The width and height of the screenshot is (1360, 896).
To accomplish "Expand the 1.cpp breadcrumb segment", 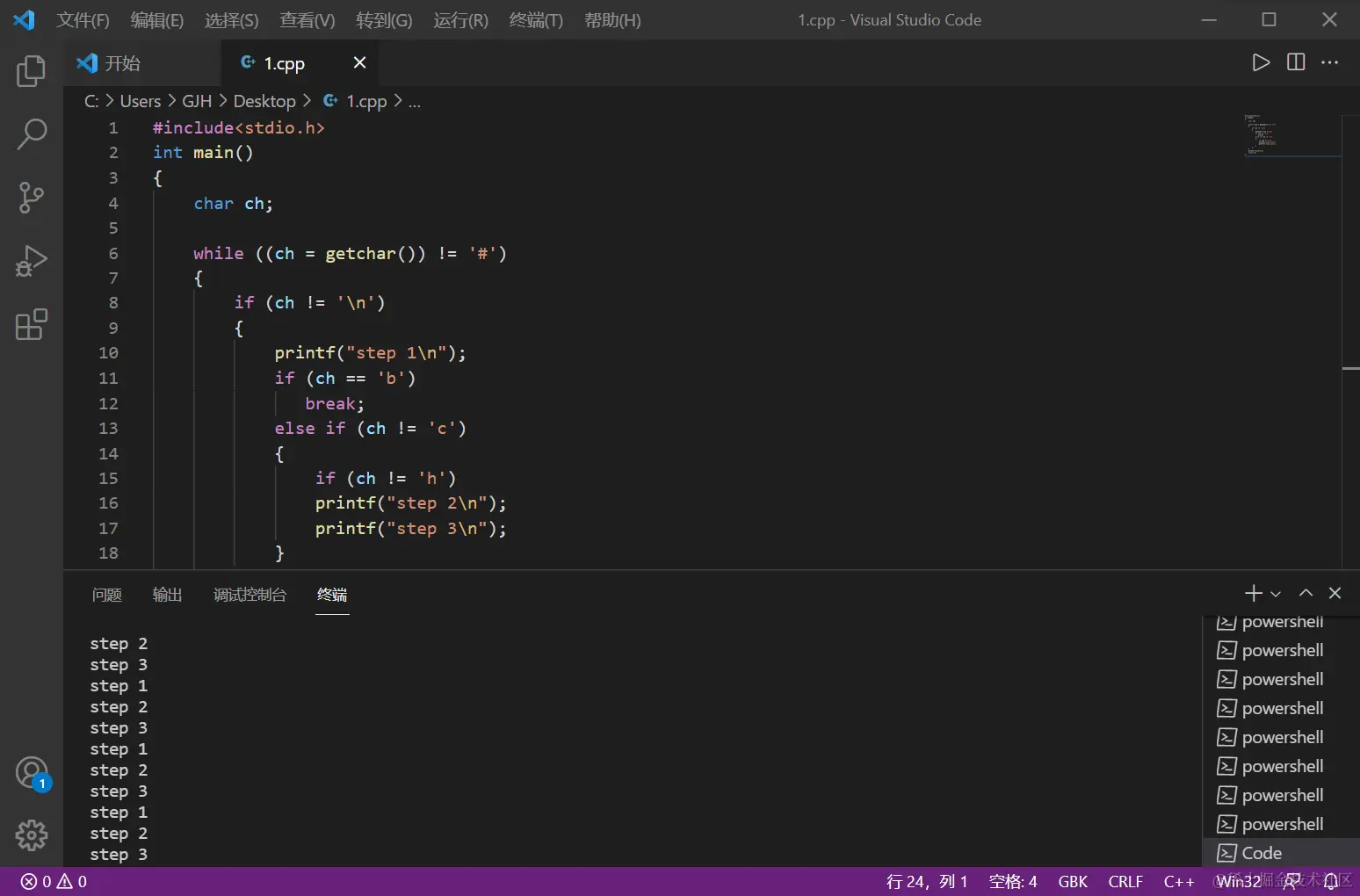I will click(x=355, y=102).
